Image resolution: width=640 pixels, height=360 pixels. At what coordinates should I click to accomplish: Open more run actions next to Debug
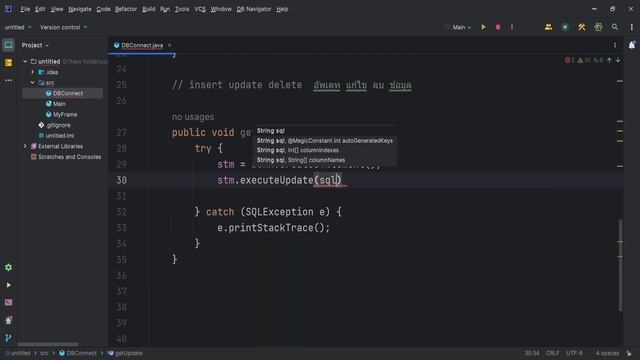tap(512, 27)
